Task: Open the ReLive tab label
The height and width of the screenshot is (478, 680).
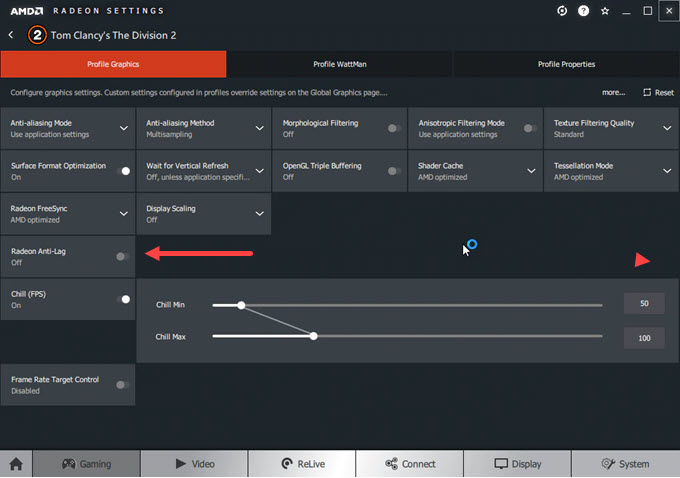Action: pos(311,464)
